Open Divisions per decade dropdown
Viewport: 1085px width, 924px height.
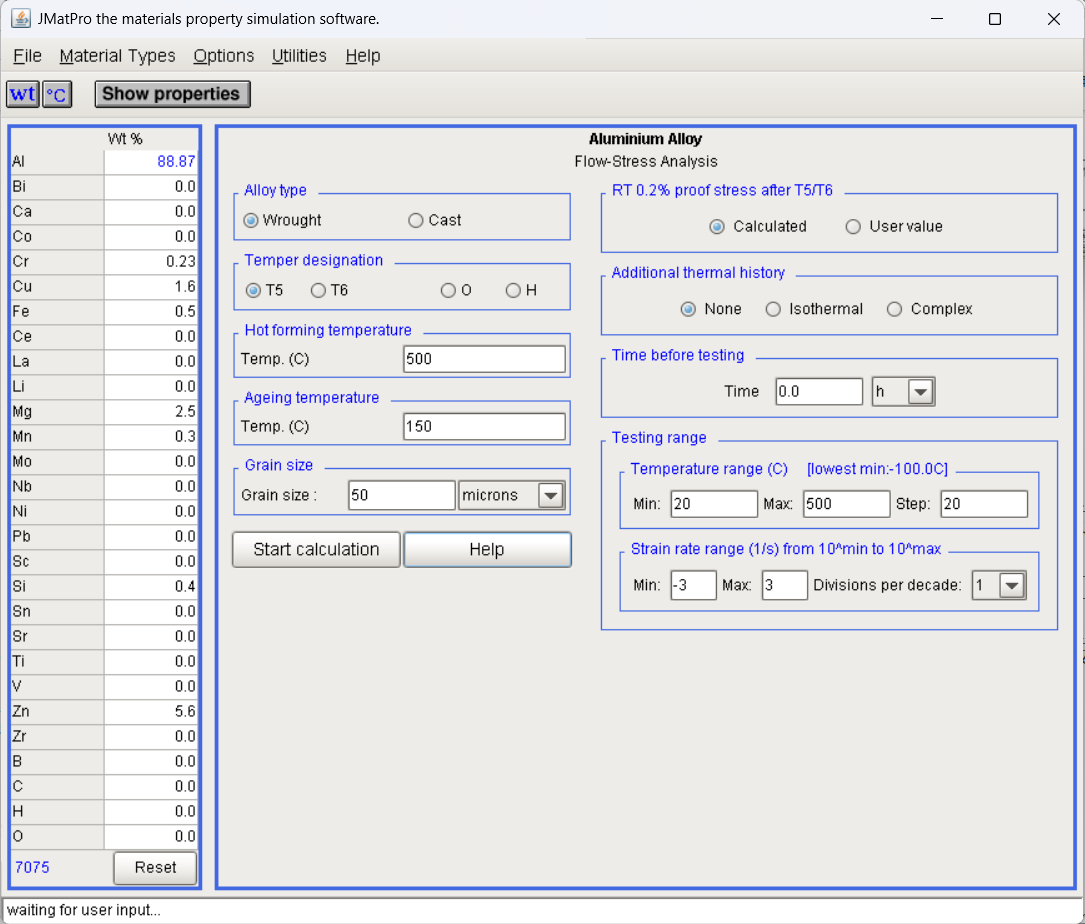[1012, 586]
